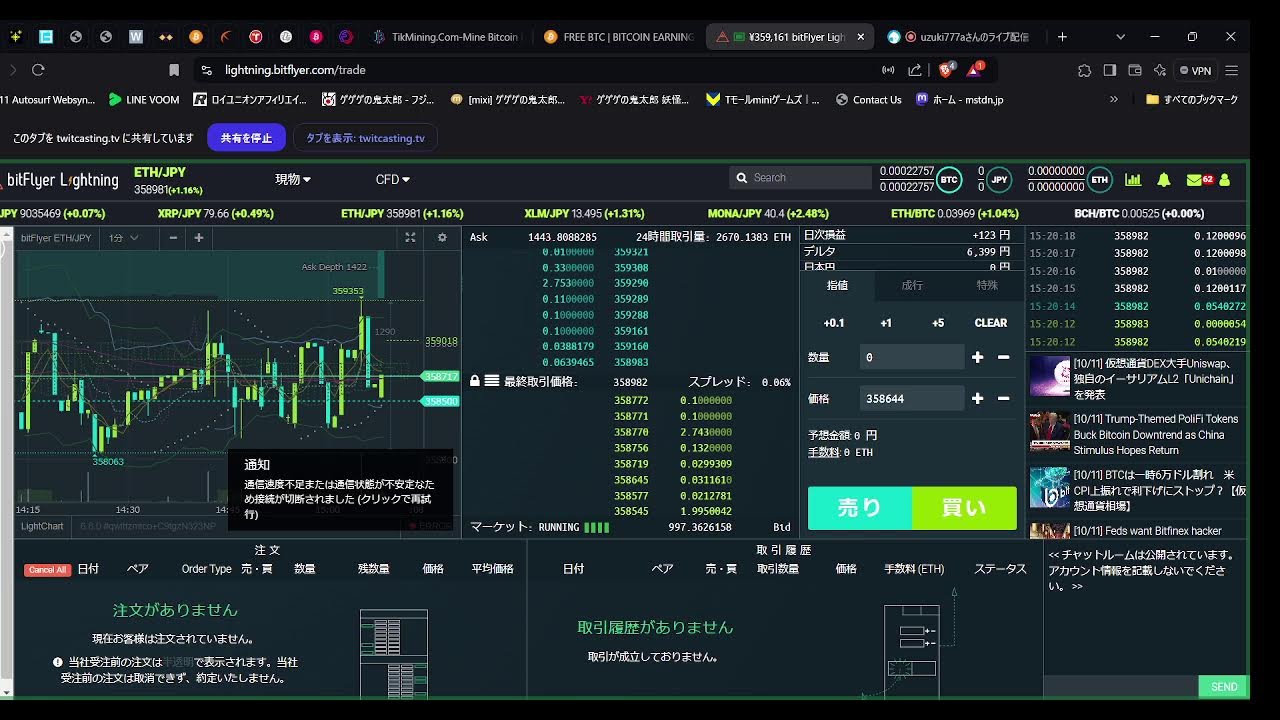Increase 数量 quantity with plus stepper
1280x720 pixels.
point(977,357)
